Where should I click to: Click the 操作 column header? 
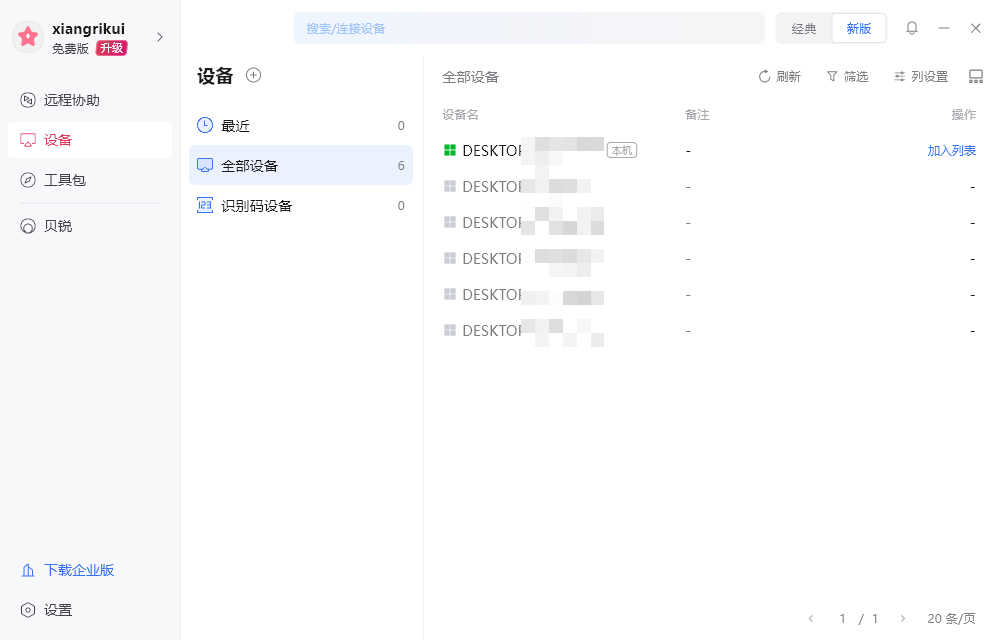964,115
